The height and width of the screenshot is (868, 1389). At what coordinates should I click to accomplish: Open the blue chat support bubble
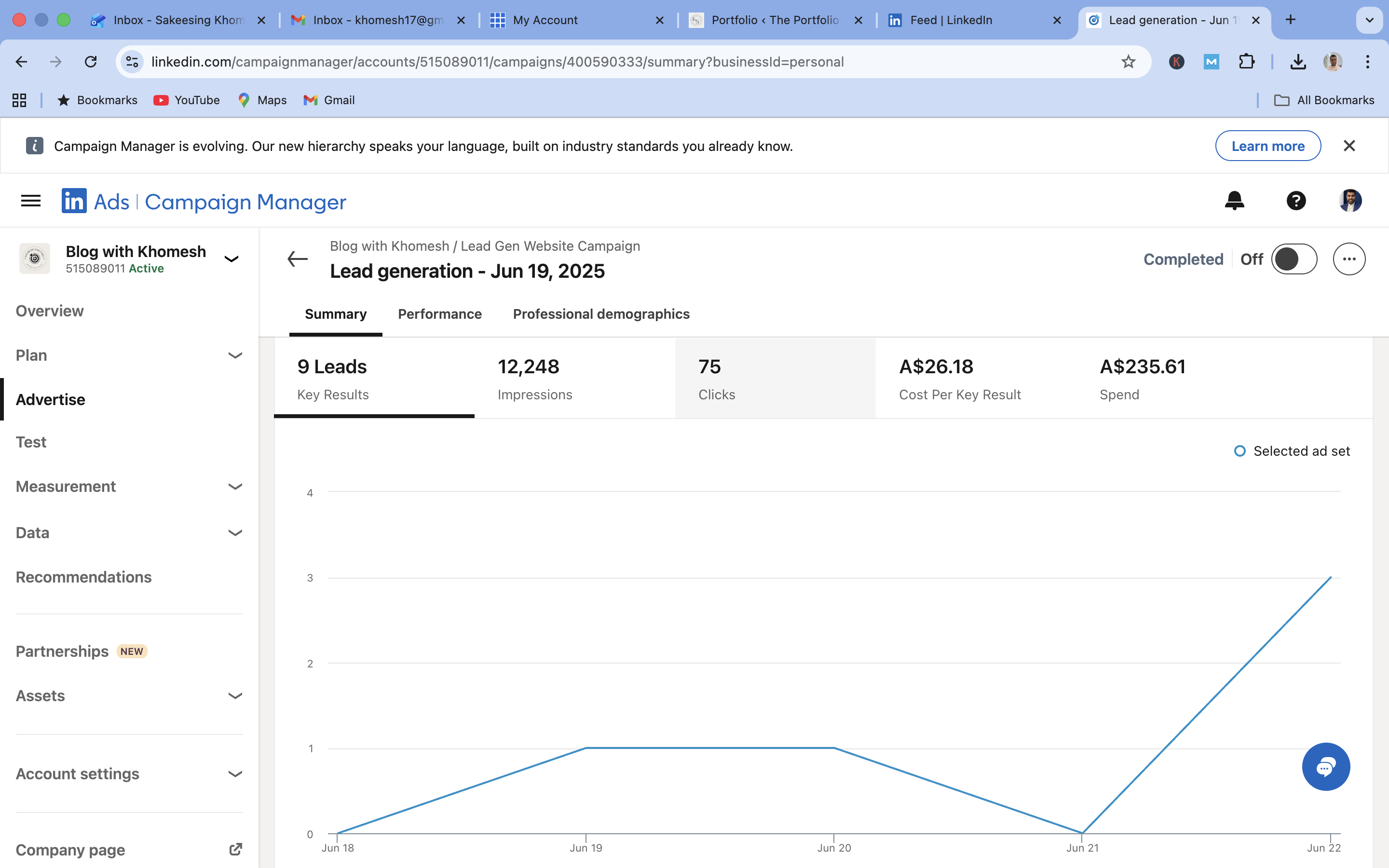1325,767
